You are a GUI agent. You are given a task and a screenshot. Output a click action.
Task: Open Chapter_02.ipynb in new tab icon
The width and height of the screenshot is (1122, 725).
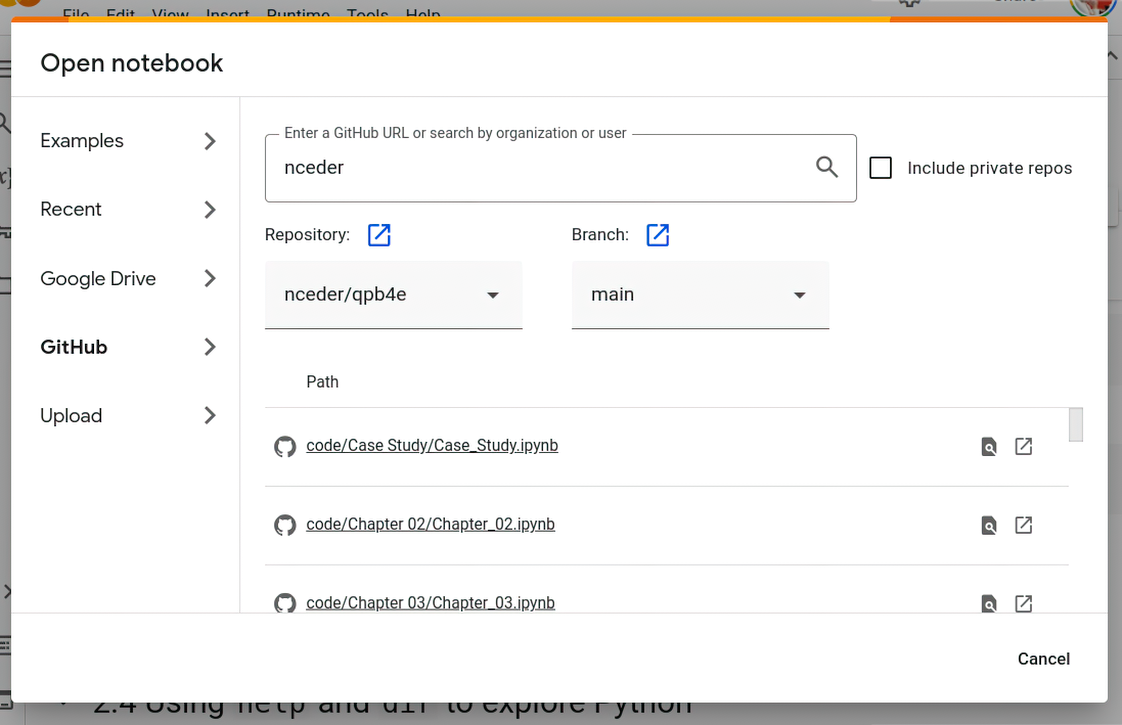[1023, 525]
